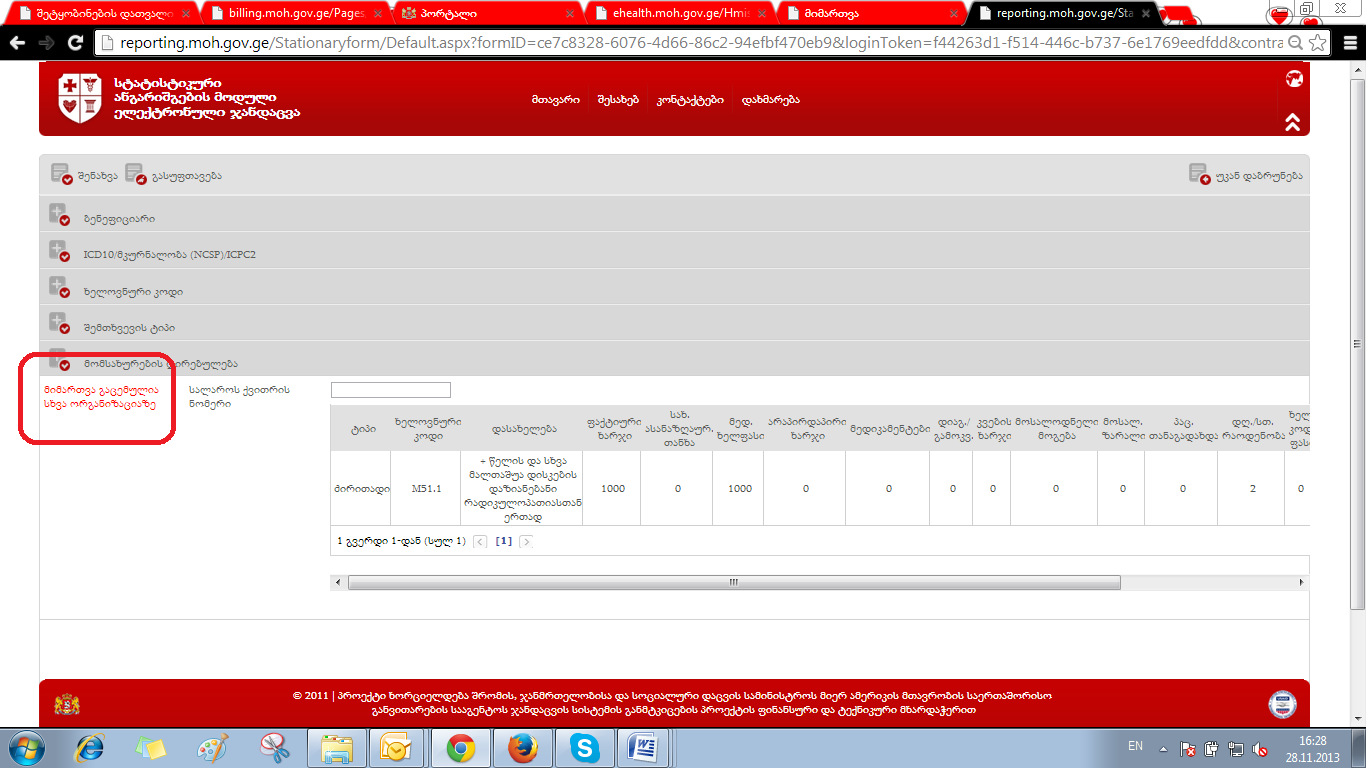This screenshot has width=1366, height=768.
Task: Collapse the header using the double-chevron arrow
Action: [1293, 123]
